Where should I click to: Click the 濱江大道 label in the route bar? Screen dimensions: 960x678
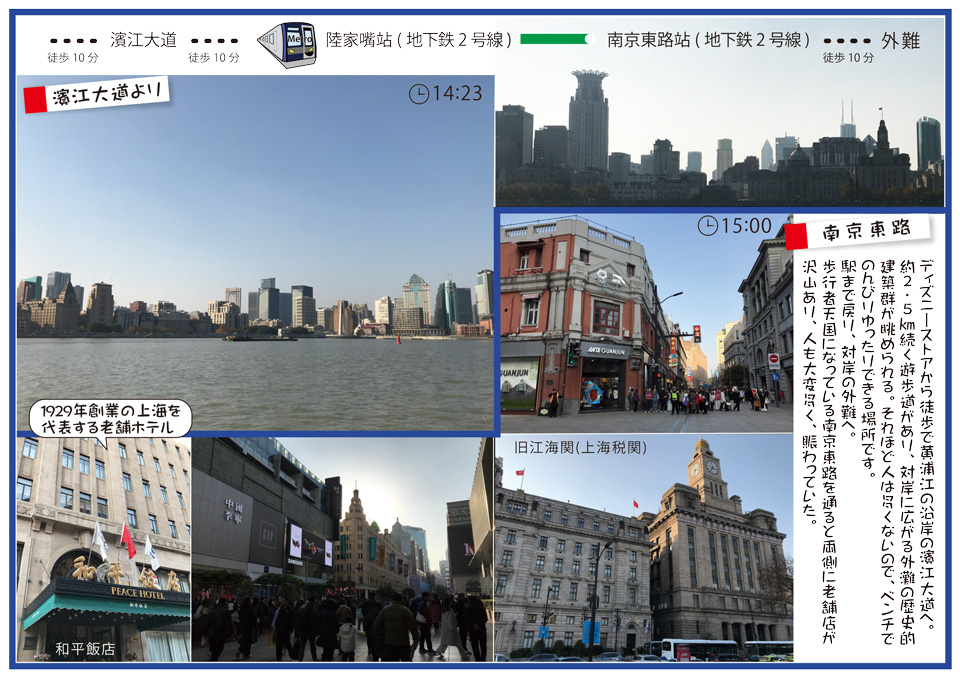(143, 40)
